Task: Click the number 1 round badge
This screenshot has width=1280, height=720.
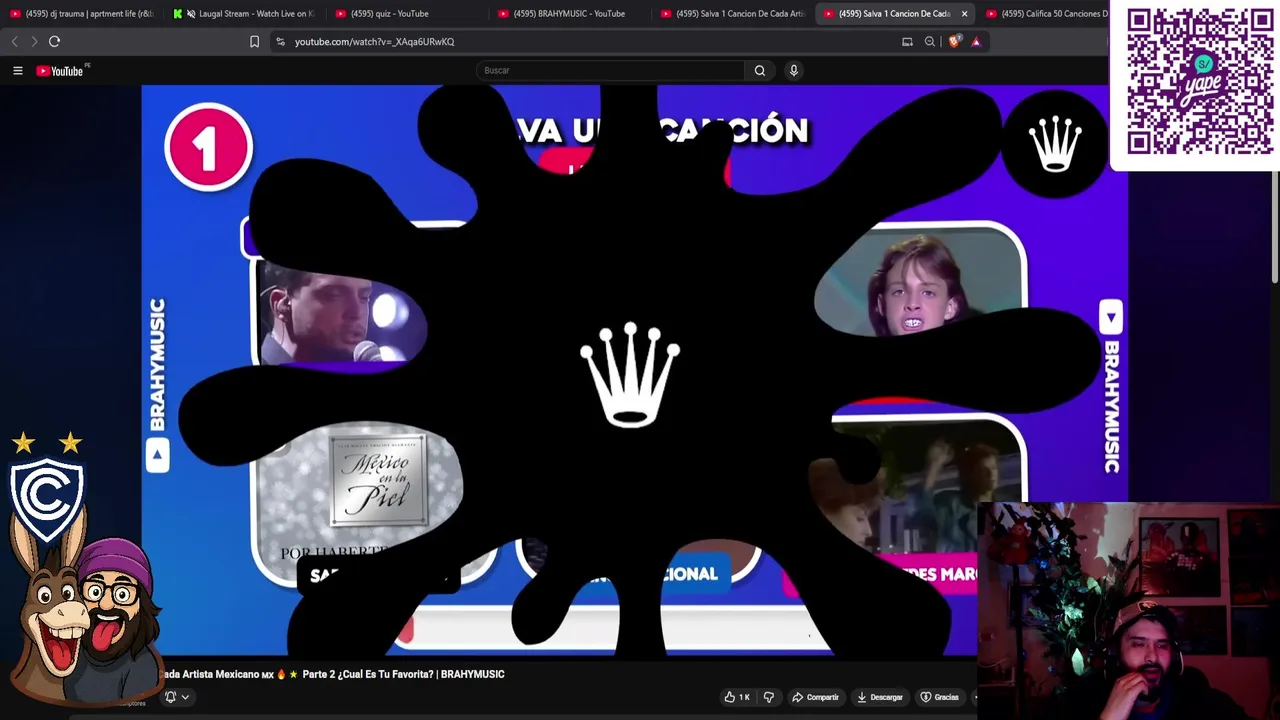Action: (x=208, y=147)
